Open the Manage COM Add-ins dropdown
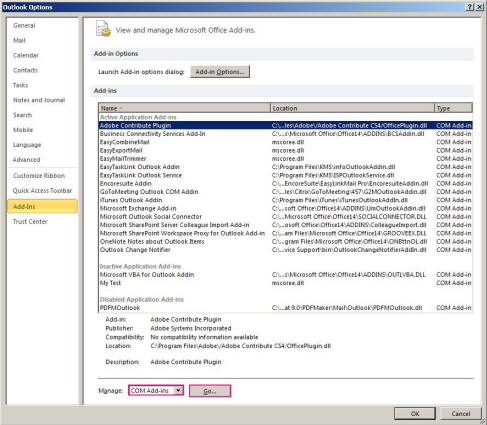 [x=156, y=390]
